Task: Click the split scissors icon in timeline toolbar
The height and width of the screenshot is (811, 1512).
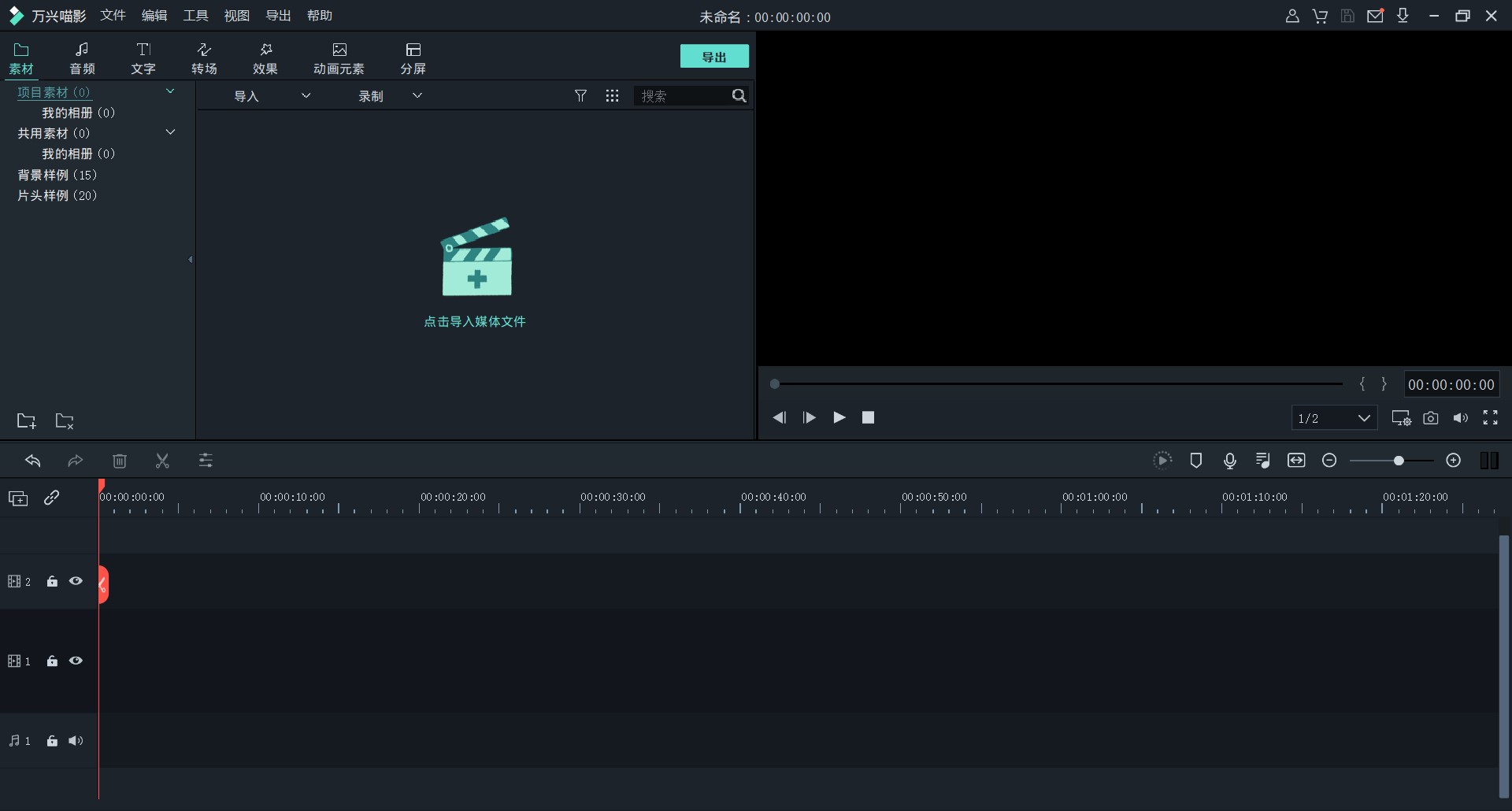Action: (162, 461)
